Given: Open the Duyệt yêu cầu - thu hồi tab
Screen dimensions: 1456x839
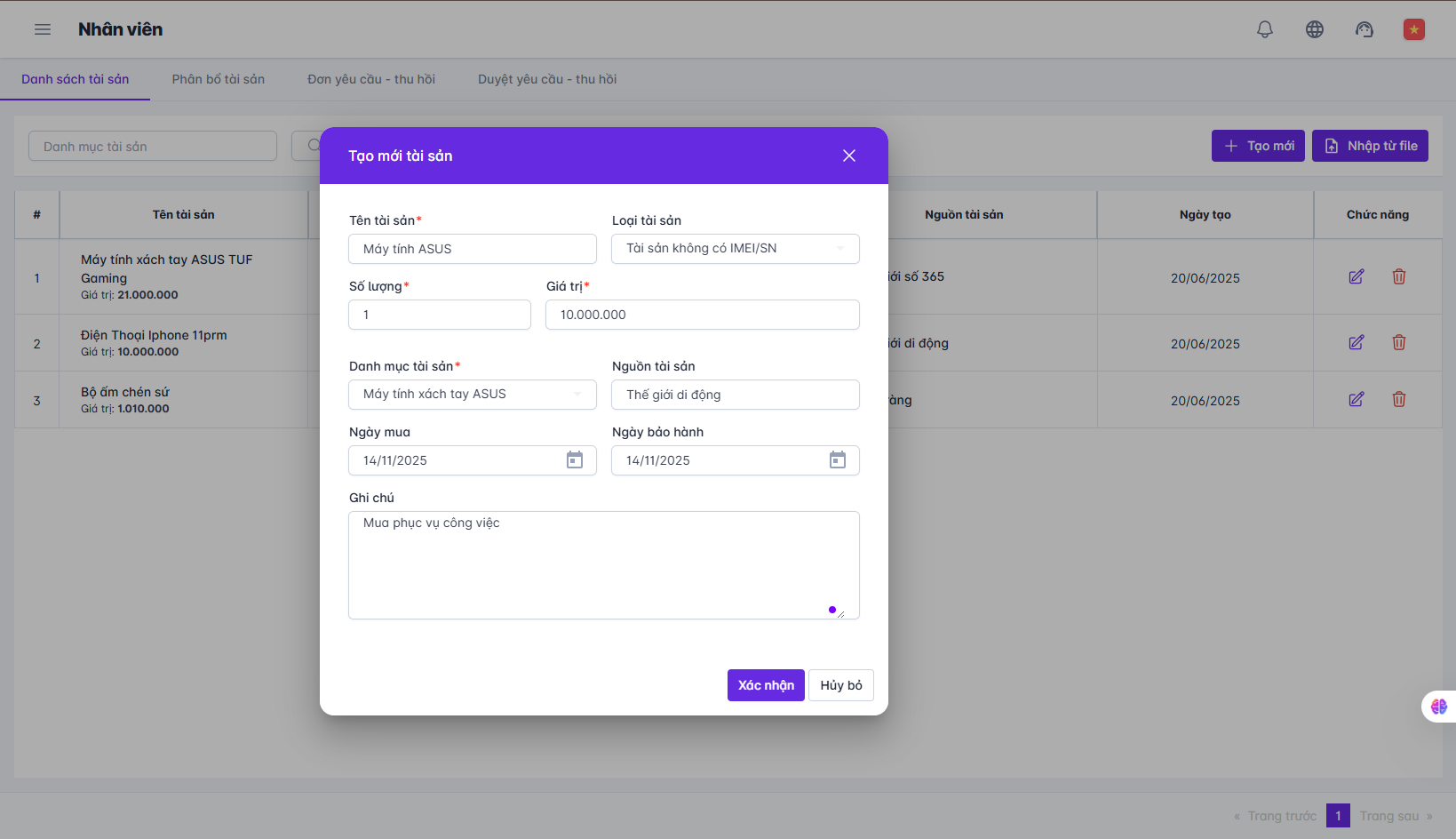Looking at the screenshot, I should point(546,79).
